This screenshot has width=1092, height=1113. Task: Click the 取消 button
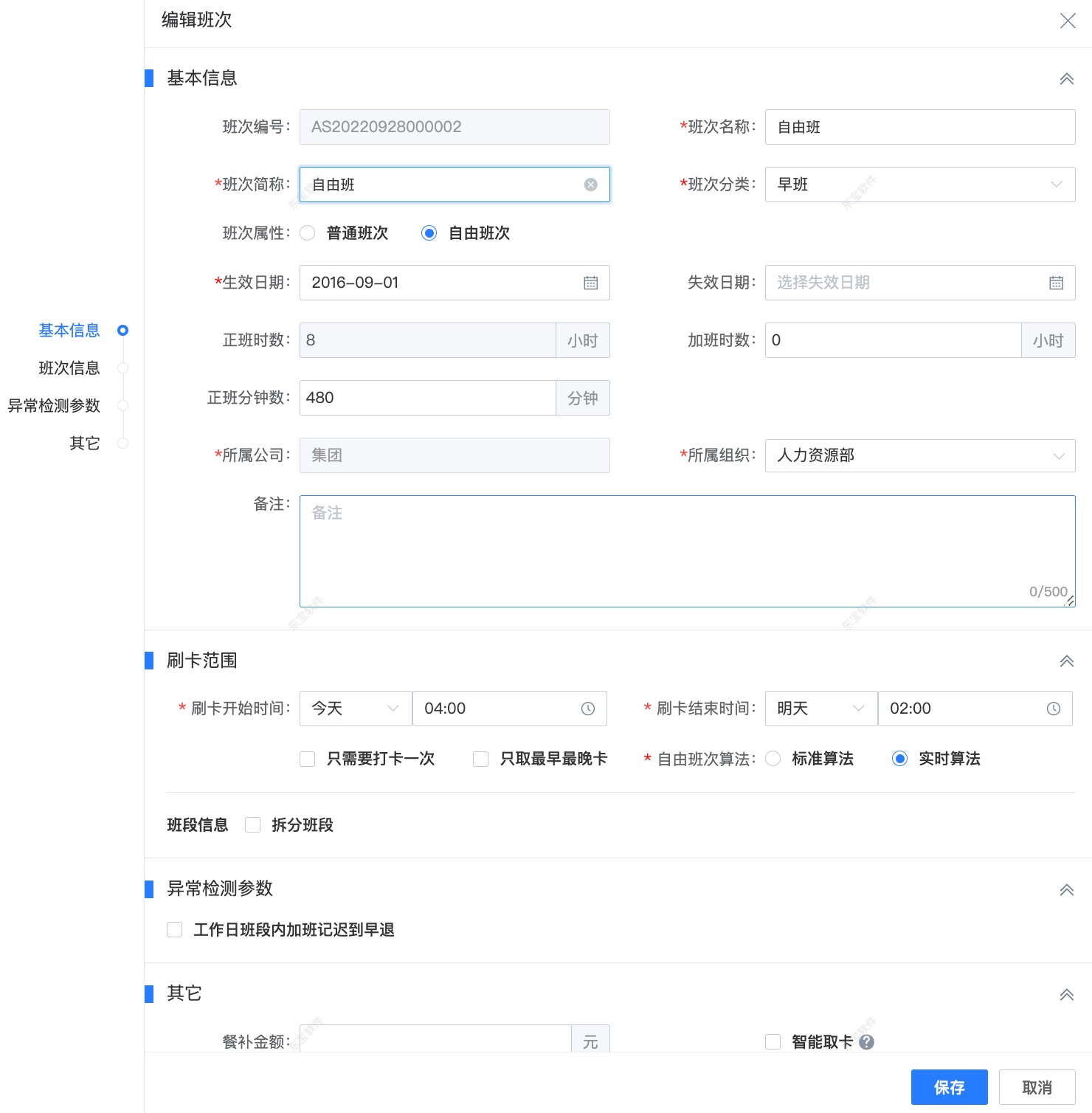pos(1037,1087)
